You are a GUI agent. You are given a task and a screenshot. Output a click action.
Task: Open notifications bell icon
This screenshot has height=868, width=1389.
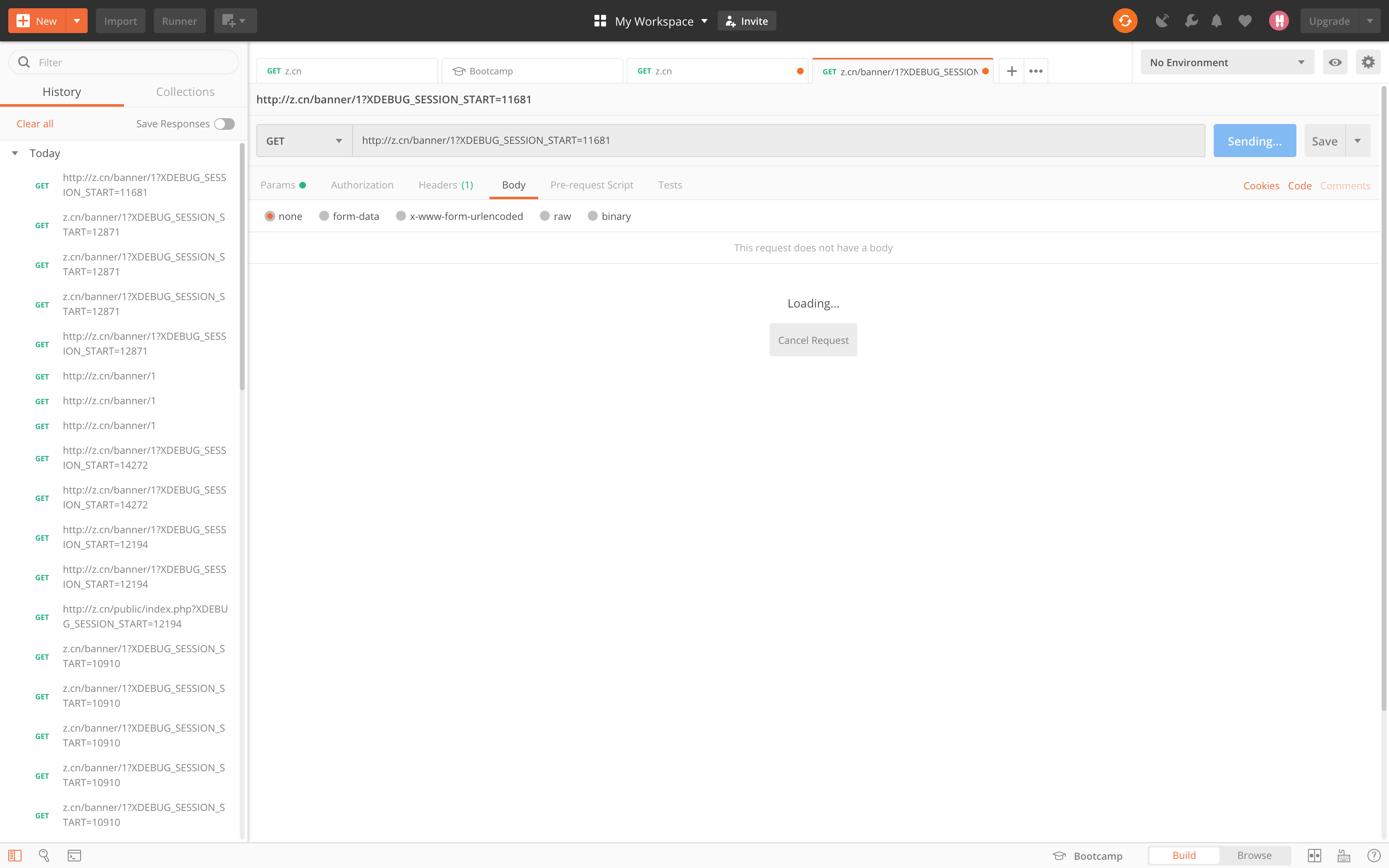pos(1216,21)
